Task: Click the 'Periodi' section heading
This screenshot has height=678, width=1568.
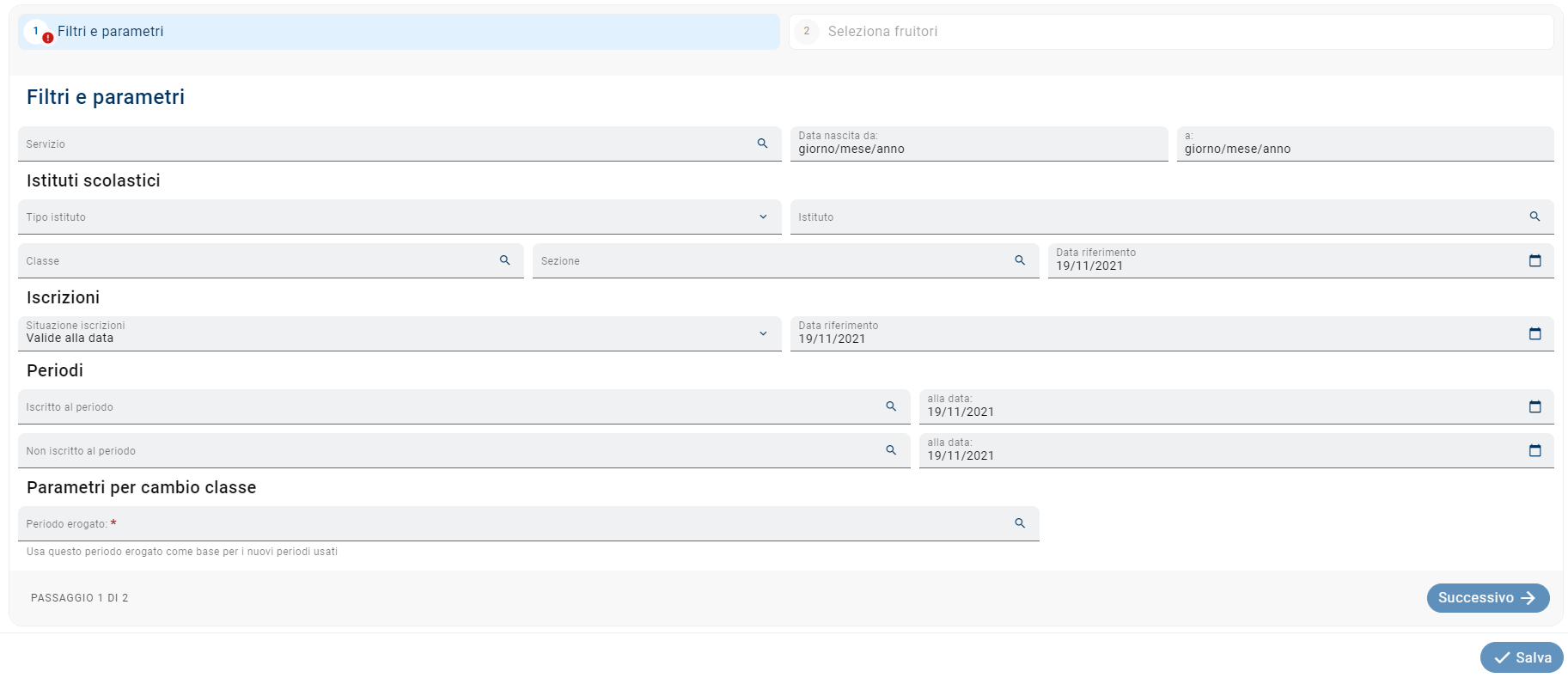Action: pos(55,370)
